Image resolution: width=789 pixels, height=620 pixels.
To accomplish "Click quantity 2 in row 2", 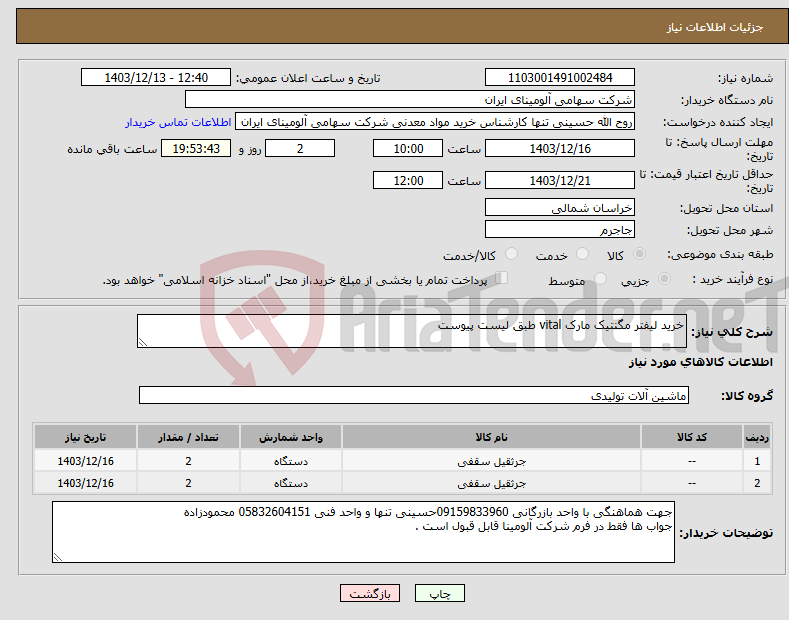I will [x=188, y=483].
